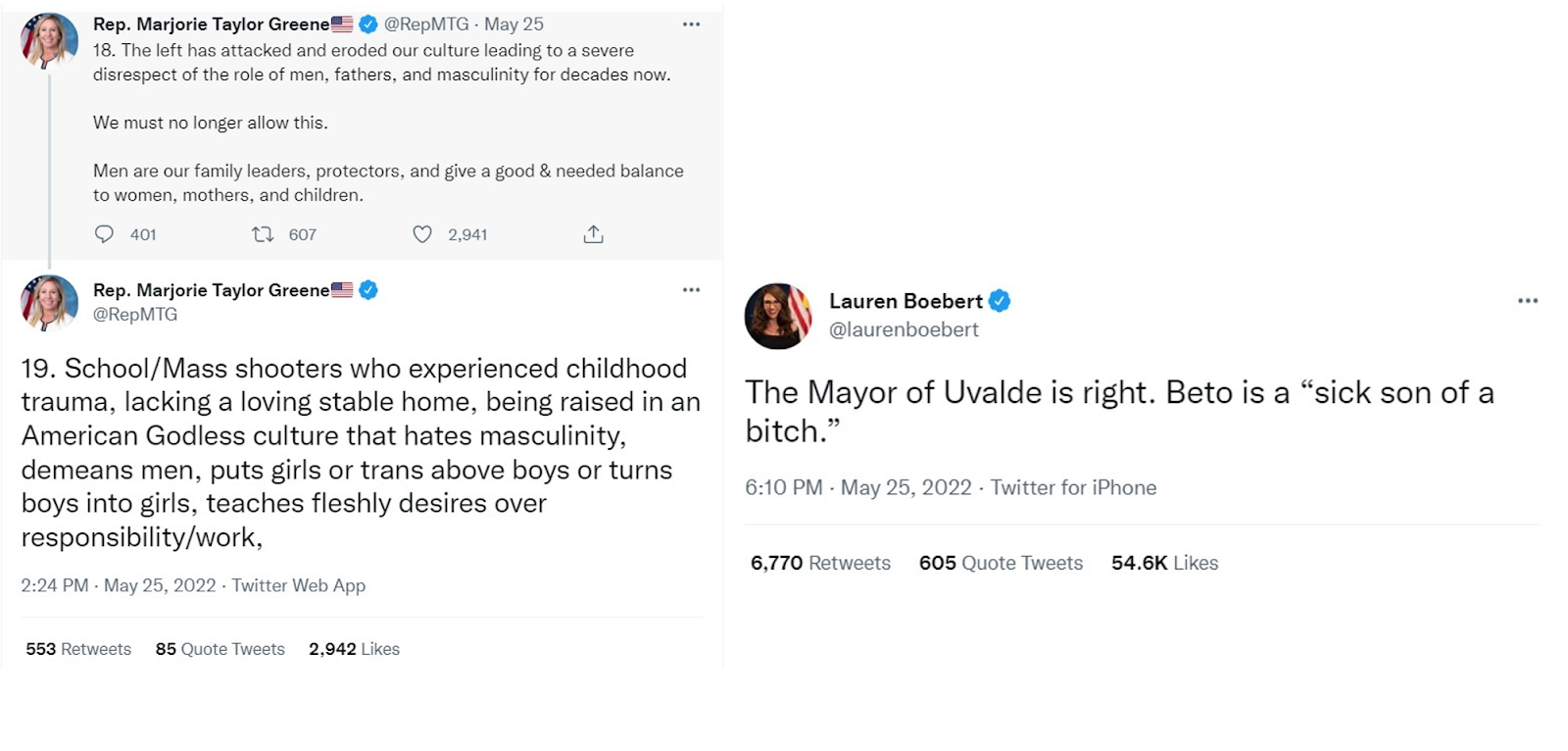Viewport: 1568px width, 751px height.
Task: Click the reply icon on tweet 18
Action: [104, 234]
